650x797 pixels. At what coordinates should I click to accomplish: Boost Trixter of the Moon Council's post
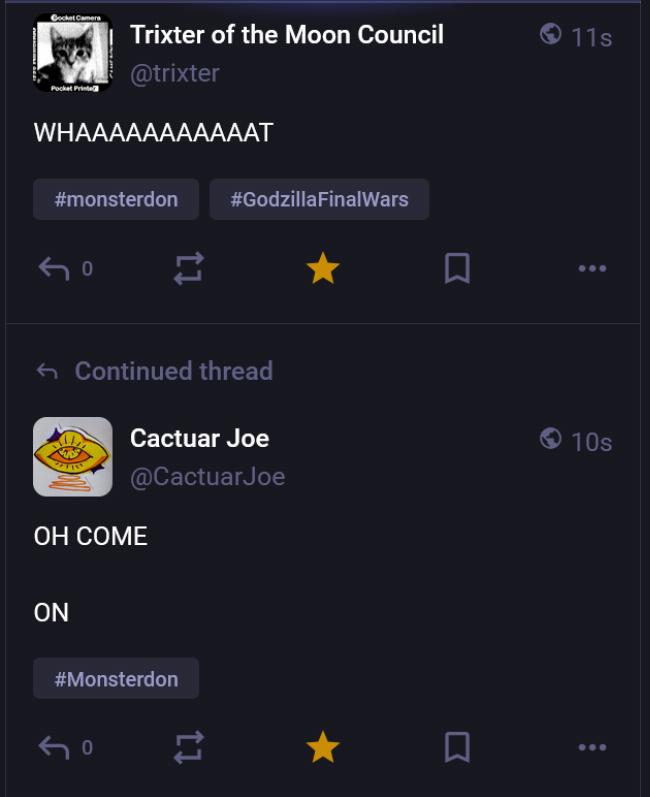point(188,268)
